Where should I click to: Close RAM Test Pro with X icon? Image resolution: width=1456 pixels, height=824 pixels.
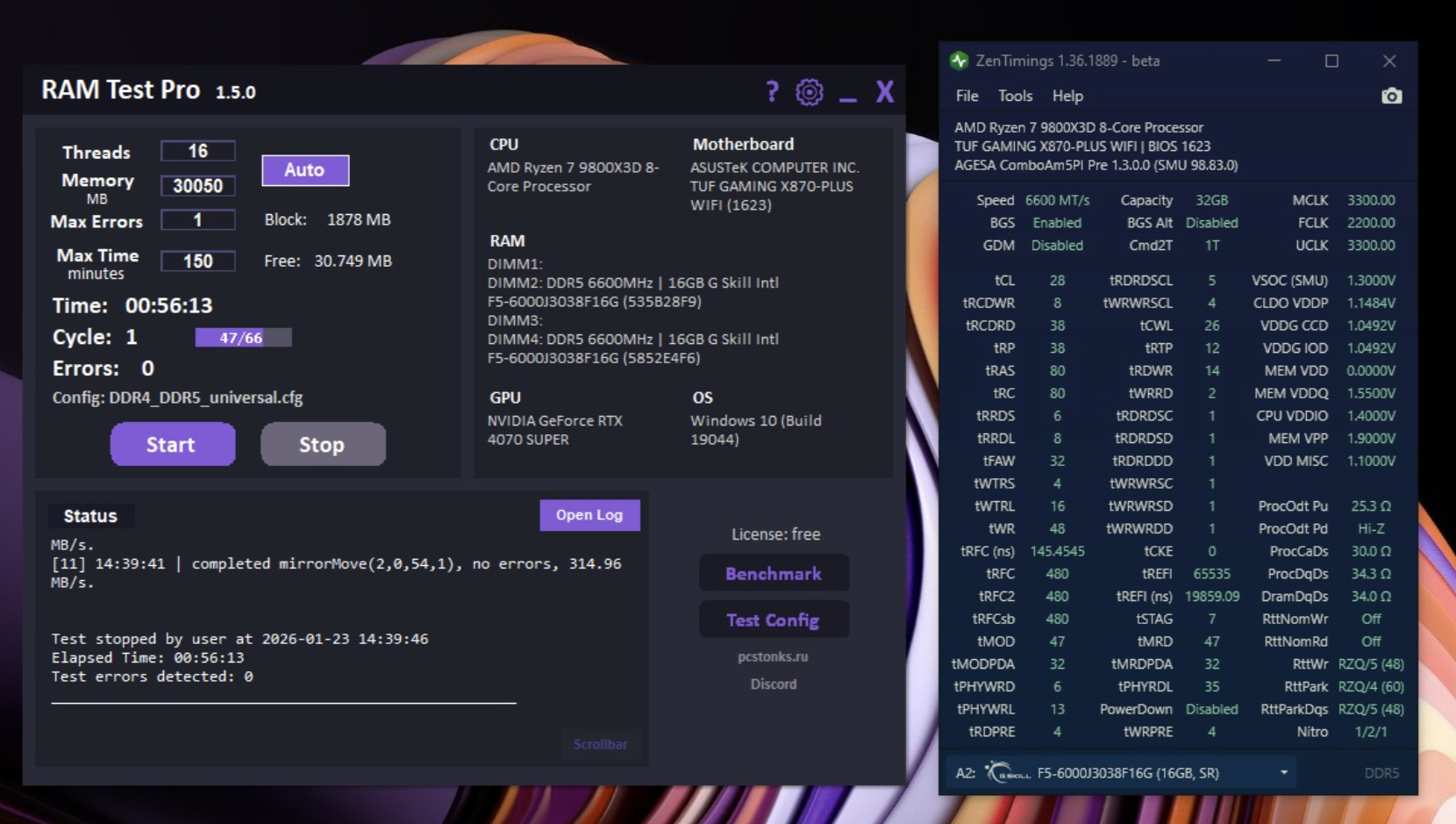tap(884, 91)
